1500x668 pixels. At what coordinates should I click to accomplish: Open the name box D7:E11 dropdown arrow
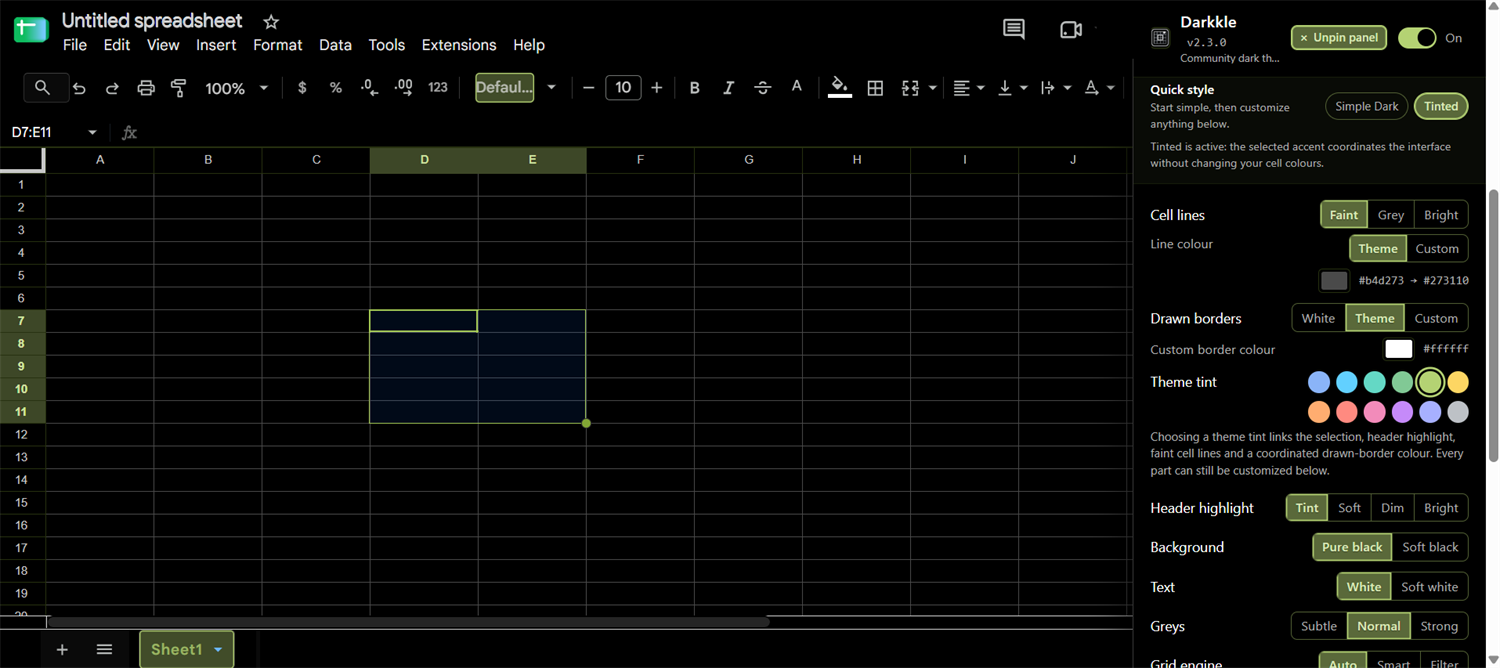click(92, 132)
